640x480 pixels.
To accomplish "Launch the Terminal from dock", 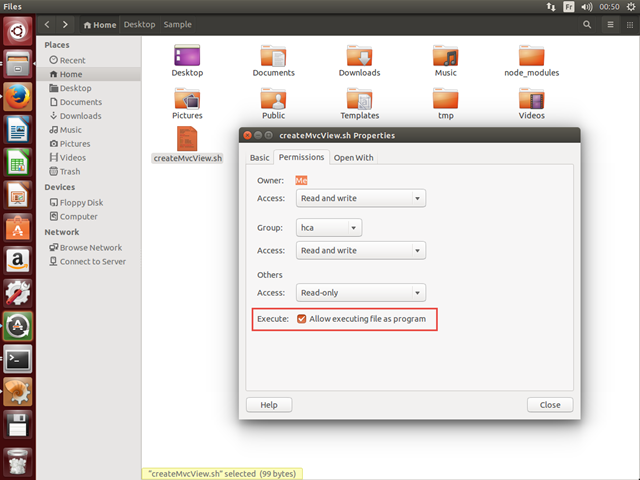I will click(x=18, y=359).
